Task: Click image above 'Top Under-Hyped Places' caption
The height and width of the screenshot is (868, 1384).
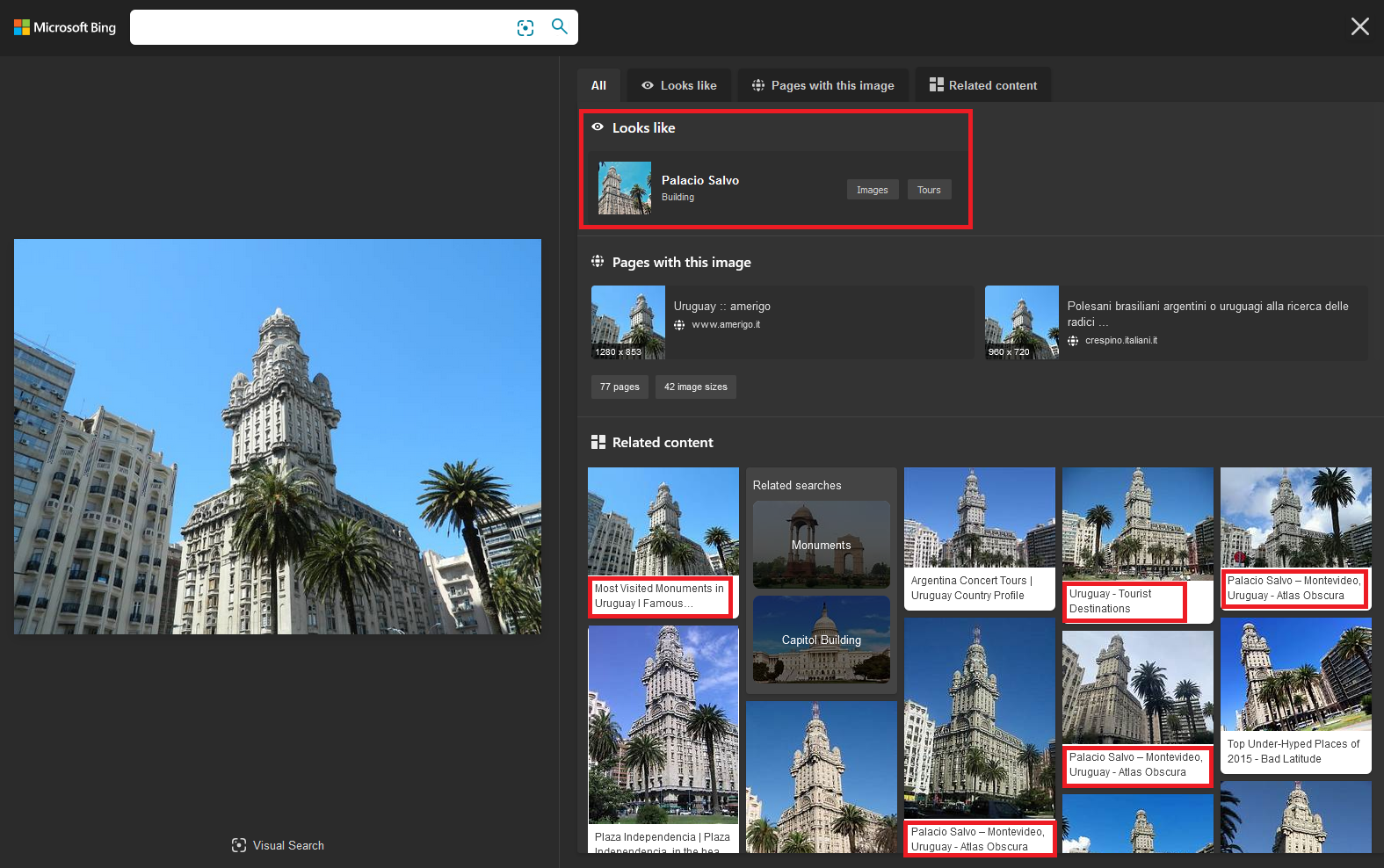Action: (x=1296, y=674)
